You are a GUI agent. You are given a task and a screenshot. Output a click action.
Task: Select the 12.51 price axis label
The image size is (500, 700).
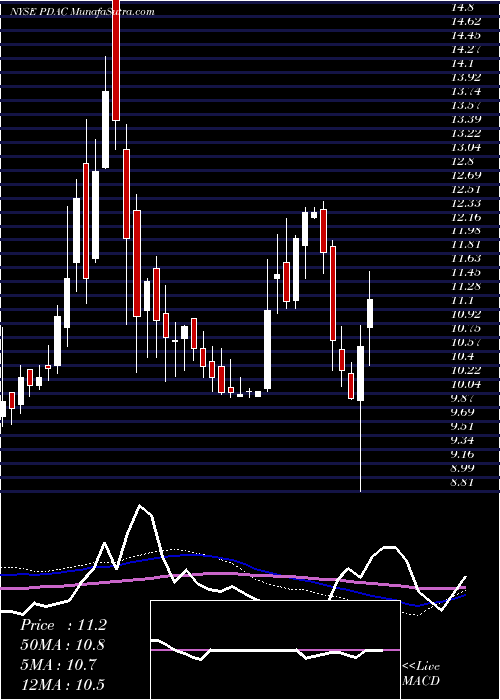(466, 189)
